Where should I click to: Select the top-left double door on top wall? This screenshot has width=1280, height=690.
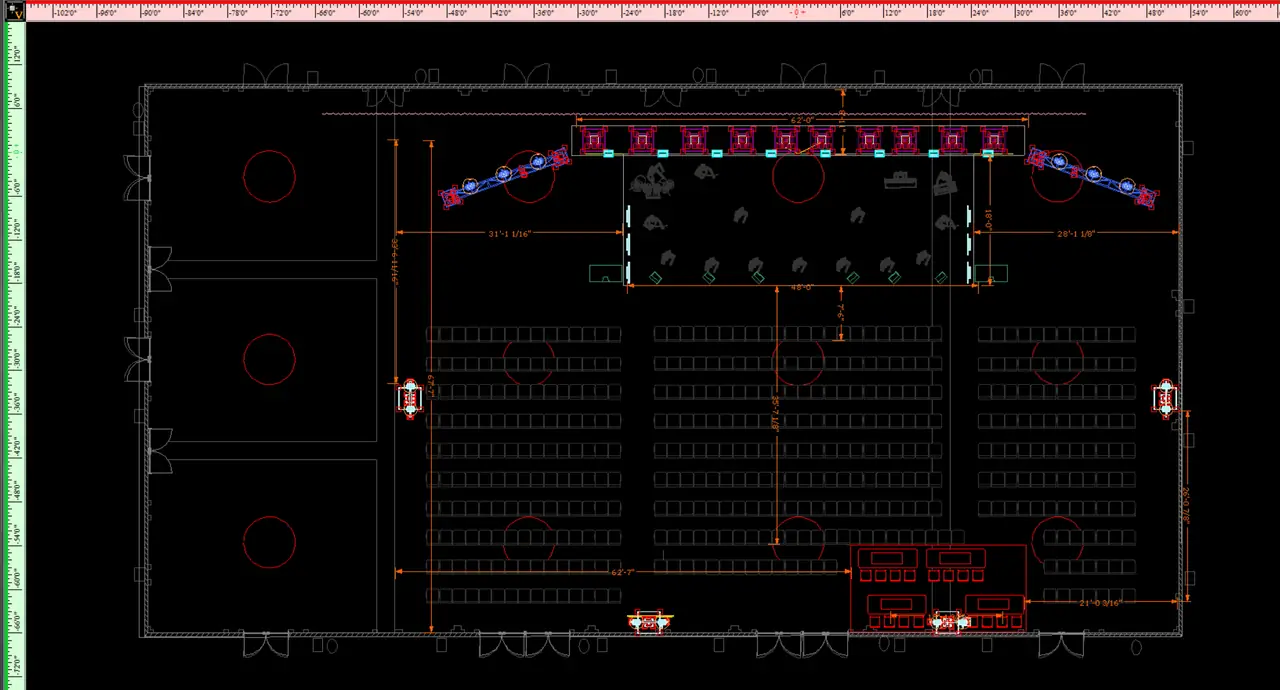point(266,75)
